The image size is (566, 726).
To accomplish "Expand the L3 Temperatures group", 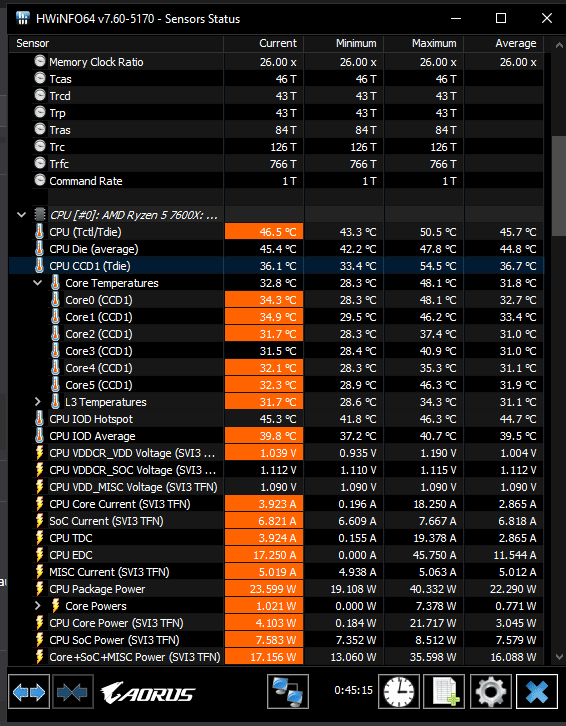I will point(38,402).
